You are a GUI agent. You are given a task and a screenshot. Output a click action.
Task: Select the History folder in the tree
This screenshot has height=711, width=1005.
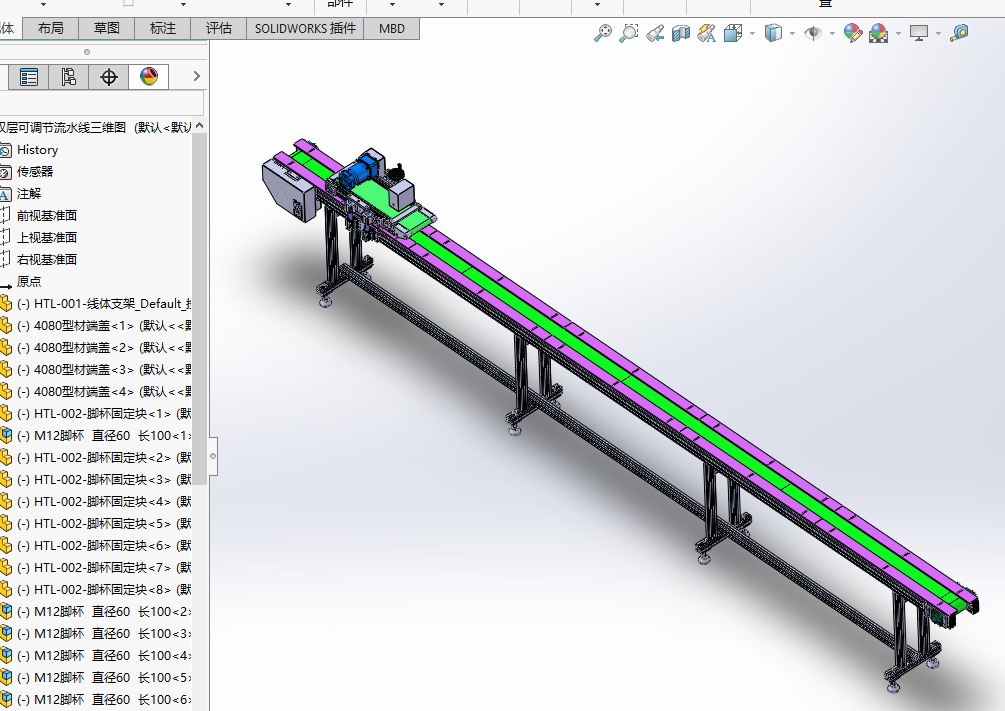tap(37, 150)
